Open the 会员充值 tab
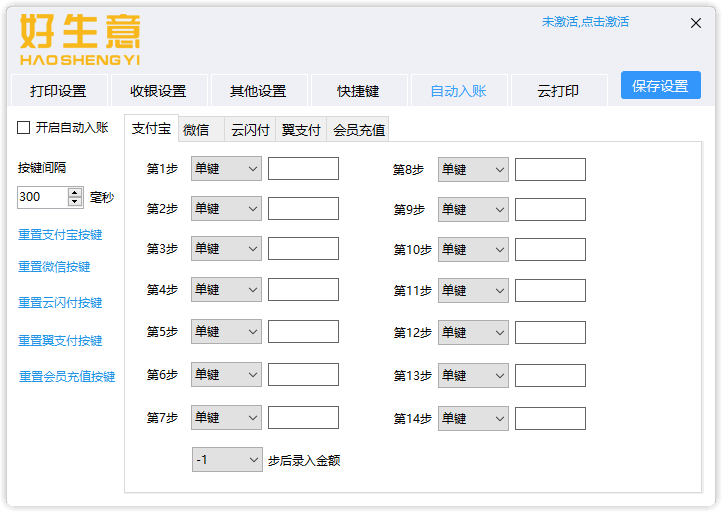Screen dimensions: 722x512 point(358,130)
